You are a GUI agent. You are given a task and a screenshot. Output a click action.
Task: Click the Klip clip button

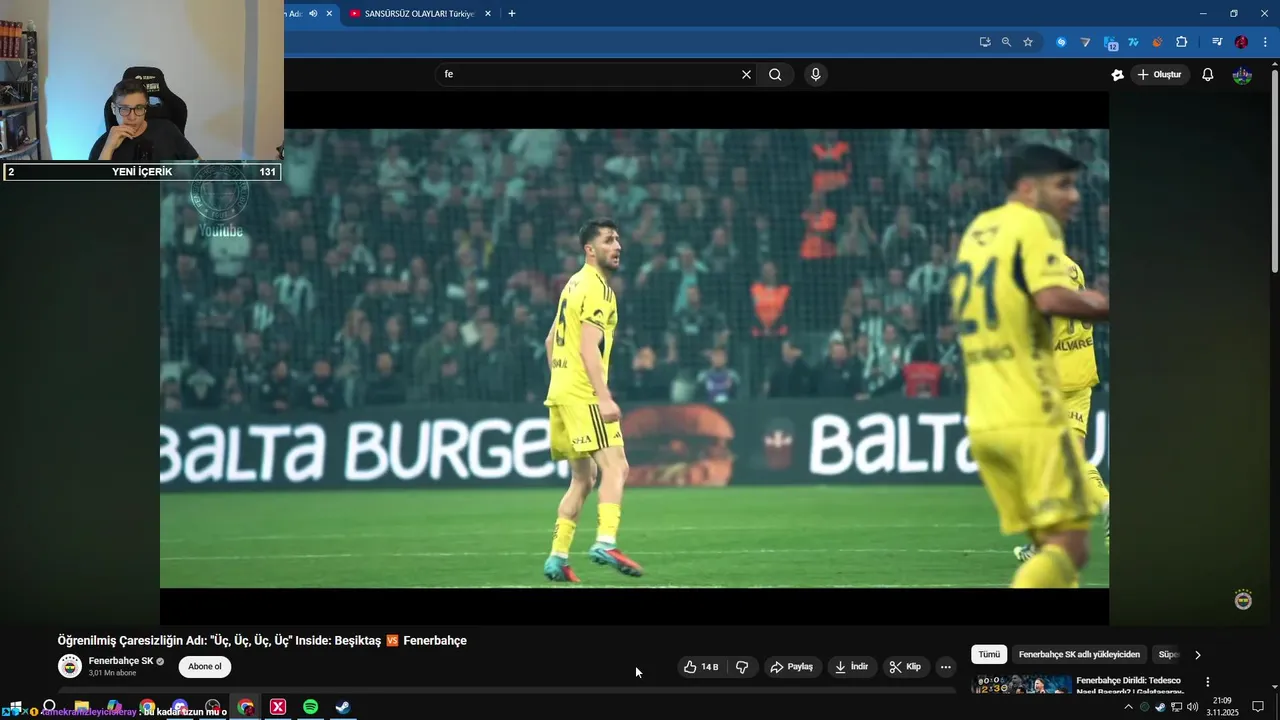[x=906, y=667]
